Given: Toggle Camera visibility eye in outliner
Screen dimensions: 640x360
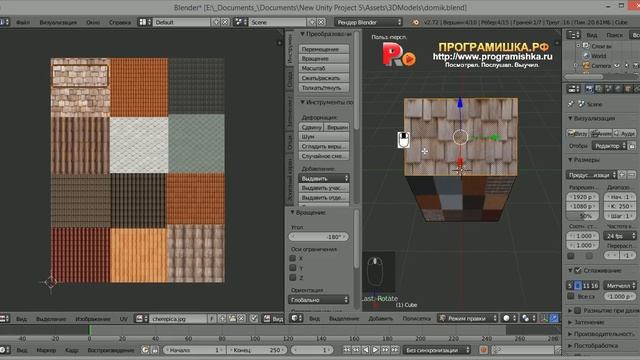Looking at the screenshot, I should coord(617,65).
